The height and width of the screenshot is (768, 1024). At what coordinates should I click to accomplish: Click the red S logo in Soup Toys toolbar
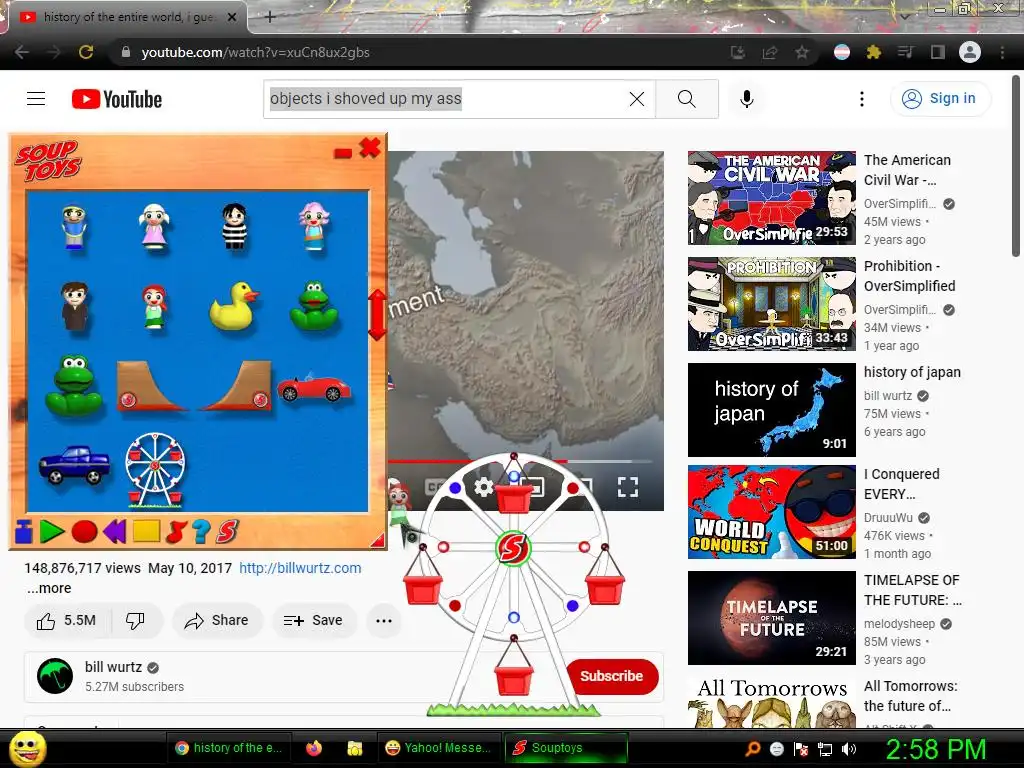click(227, 532)
